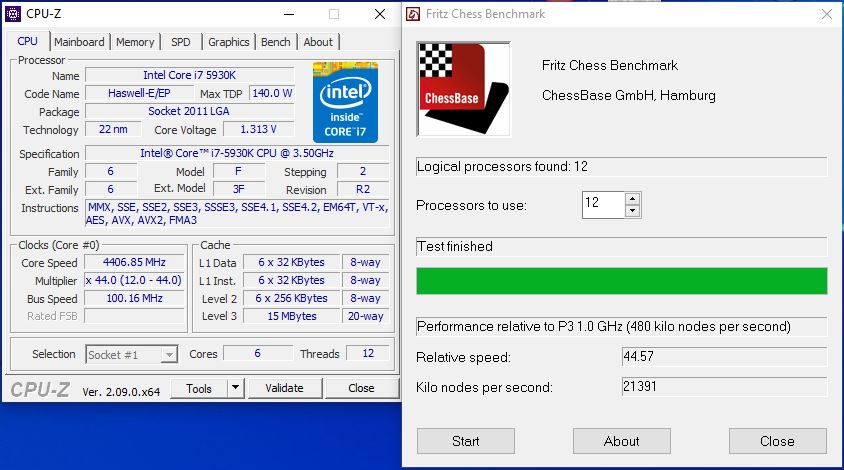Close the CPU-Z window with X
Image resolution: width=844 pixels, height=470 pixels.
tap(380, 14)
